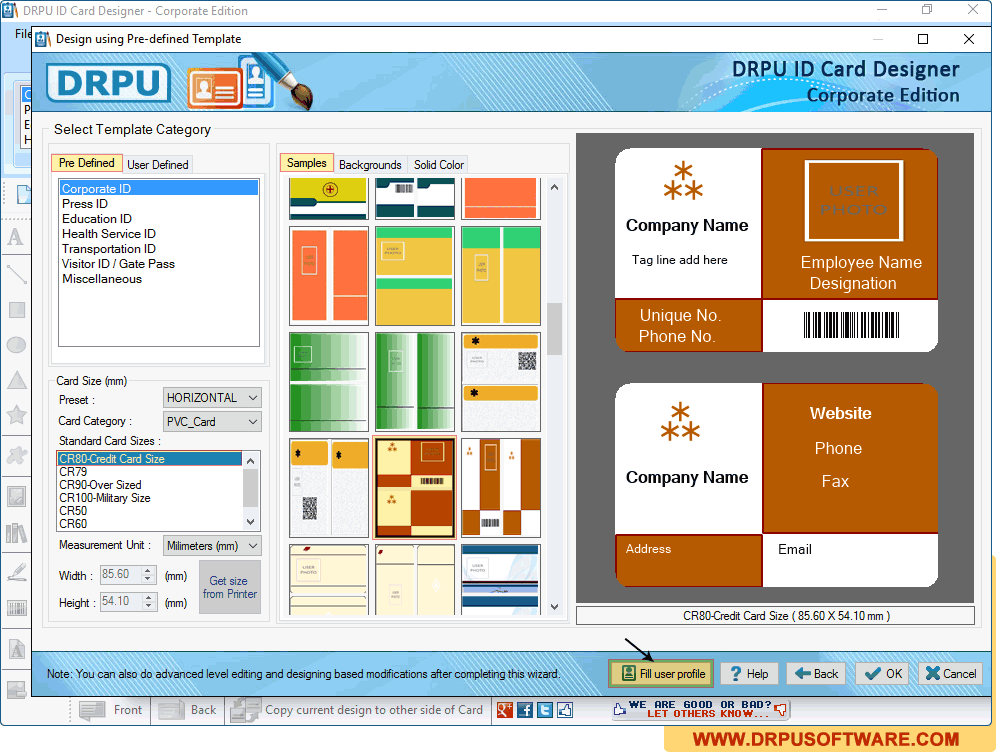Click the Twitter share icon
Screen dimensions: 996x752
coord(545,709)
